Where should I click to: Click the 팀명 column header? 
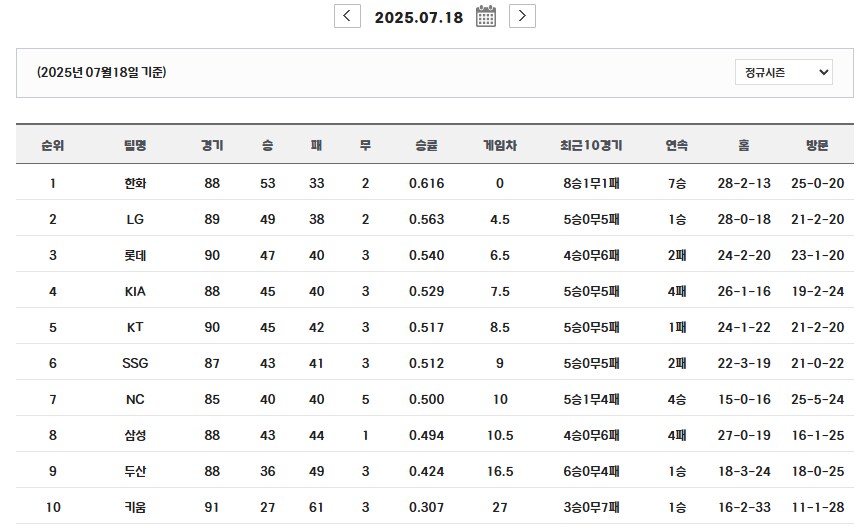(135, 145)
